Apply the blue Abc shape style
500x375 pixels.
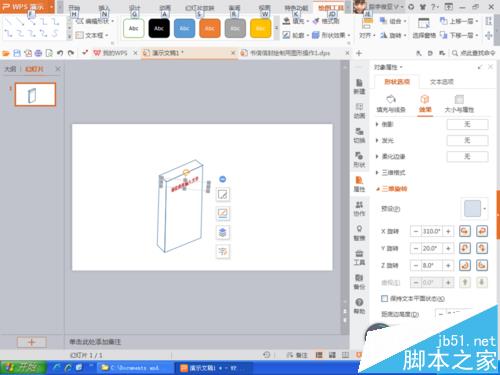coord(184,28)
